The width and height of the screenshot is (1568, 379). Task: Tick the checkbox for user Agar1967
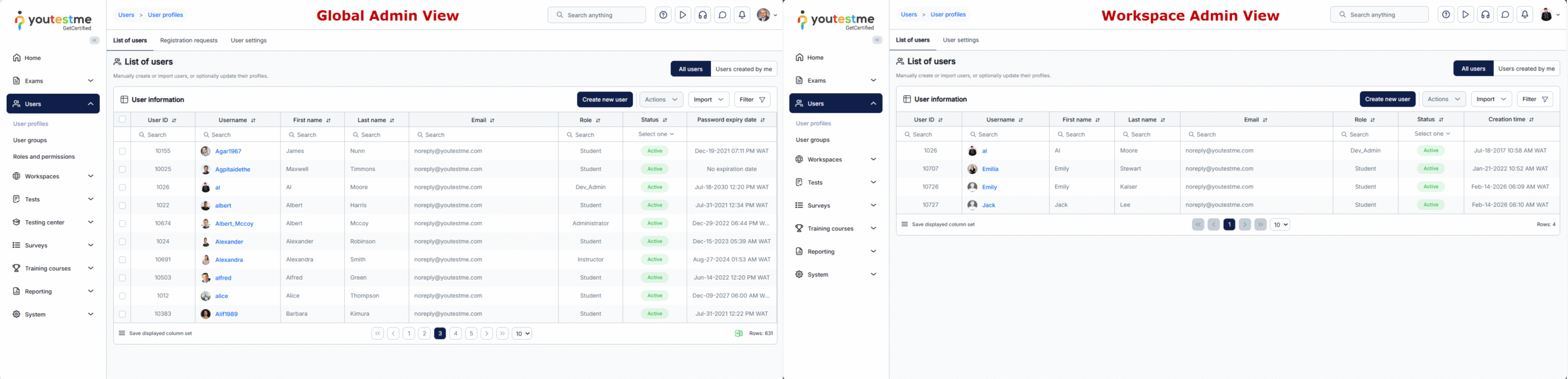pos(123,151)
